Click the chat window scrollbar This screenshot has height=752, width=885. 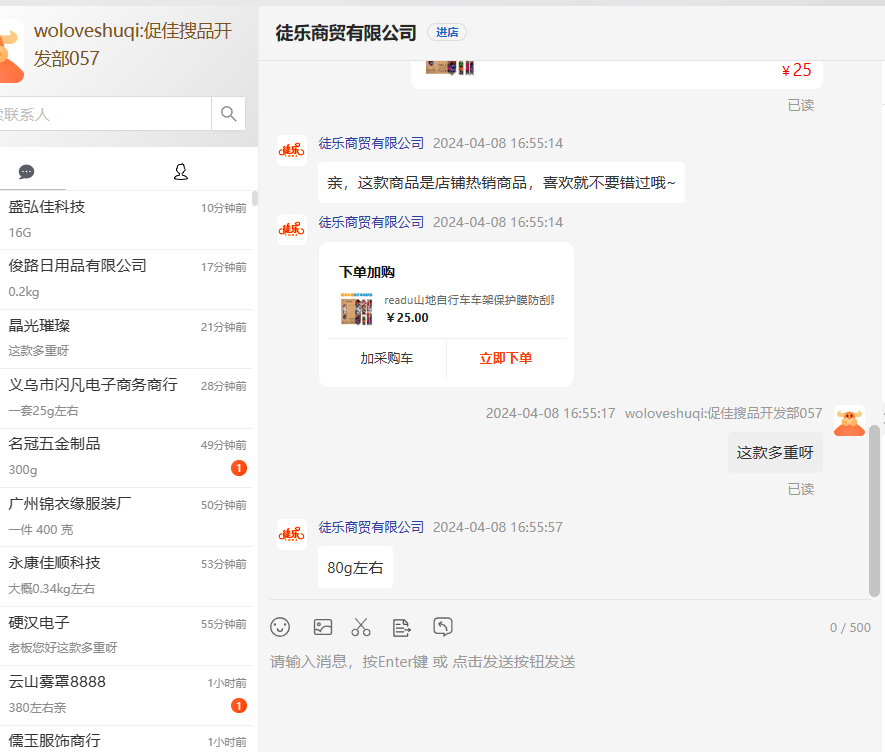tap(875, 510)
